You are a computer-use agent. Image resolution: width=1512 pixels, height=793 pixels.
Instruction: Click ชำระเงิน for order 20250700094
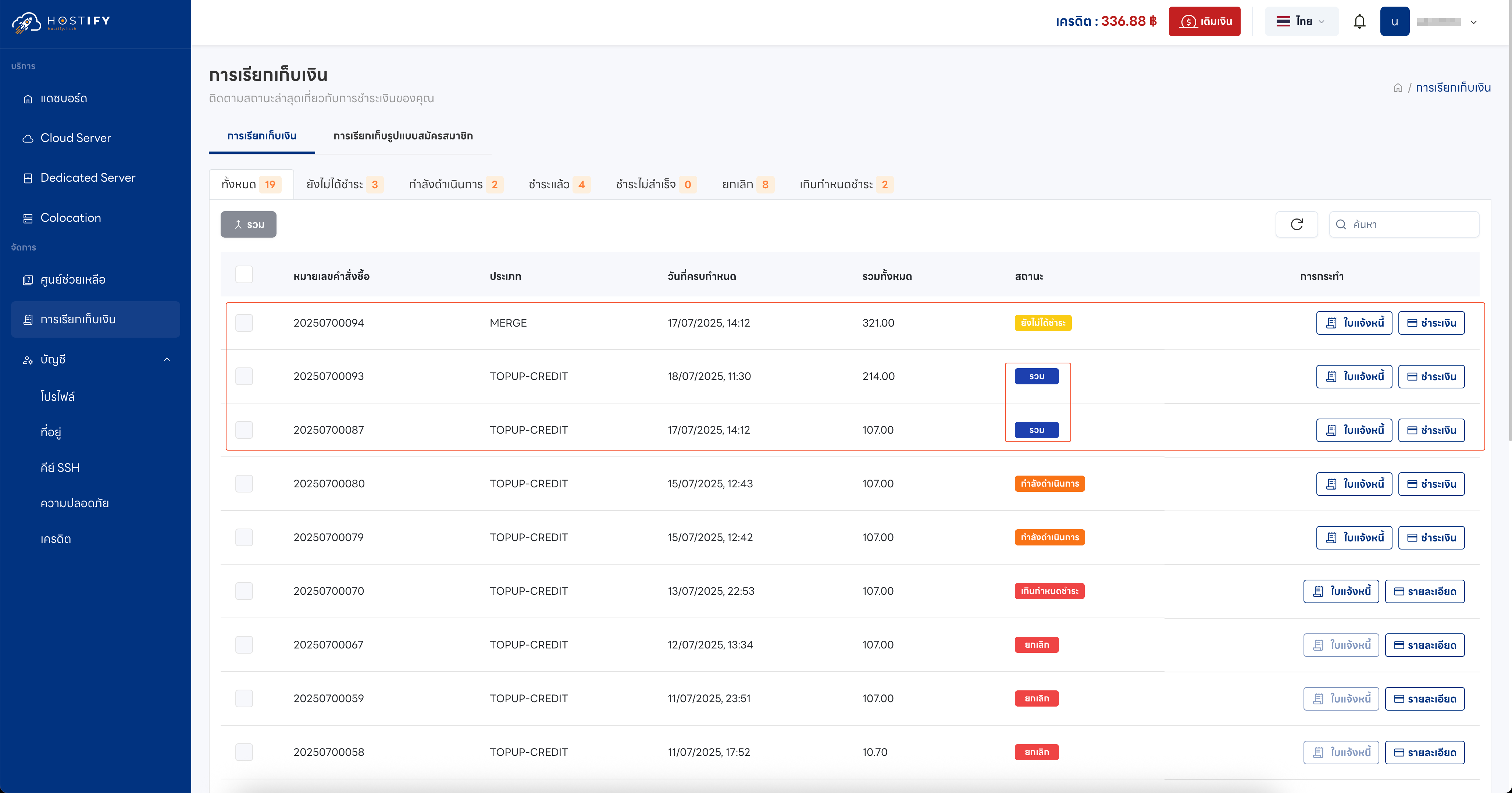coord(1431,323)
